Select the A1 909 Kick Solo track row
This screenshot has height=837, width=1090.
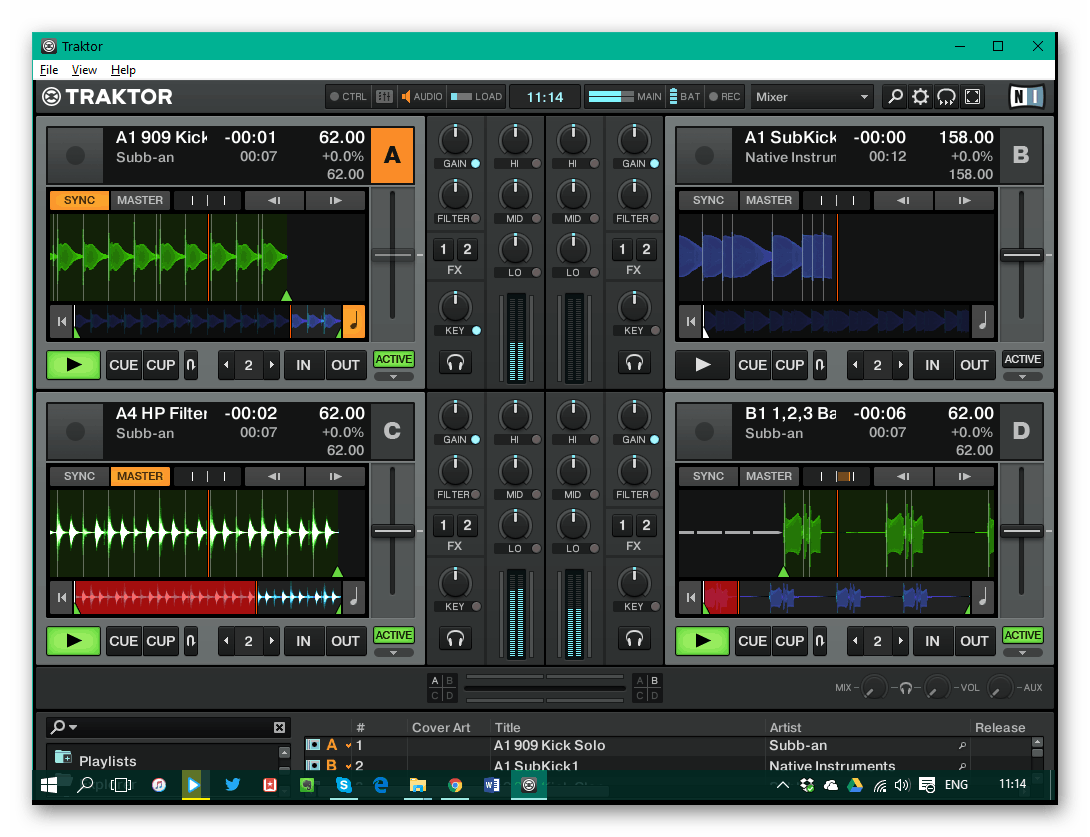(667, 745)
